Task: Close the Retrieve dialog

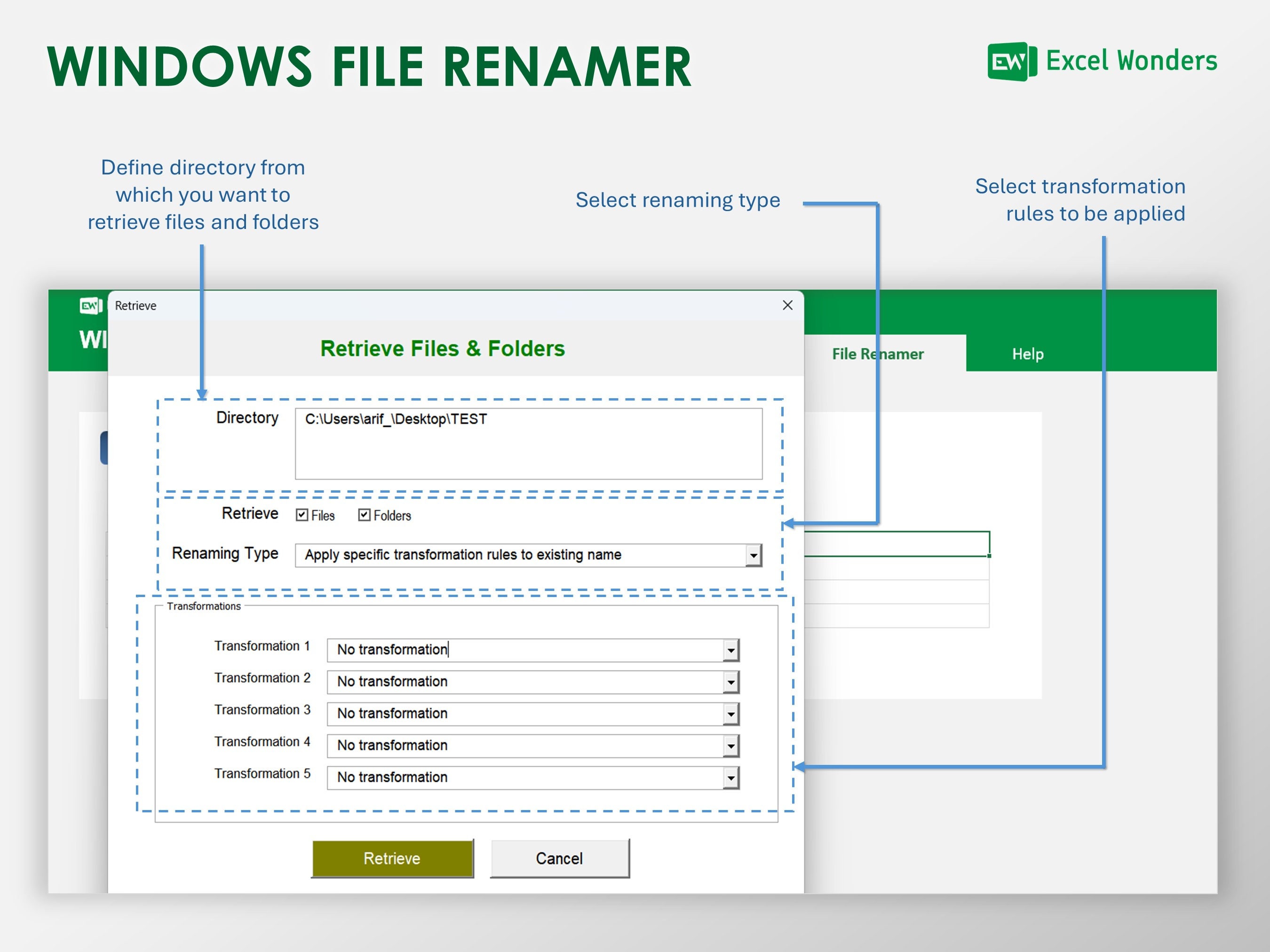Action: coord(787,305)
